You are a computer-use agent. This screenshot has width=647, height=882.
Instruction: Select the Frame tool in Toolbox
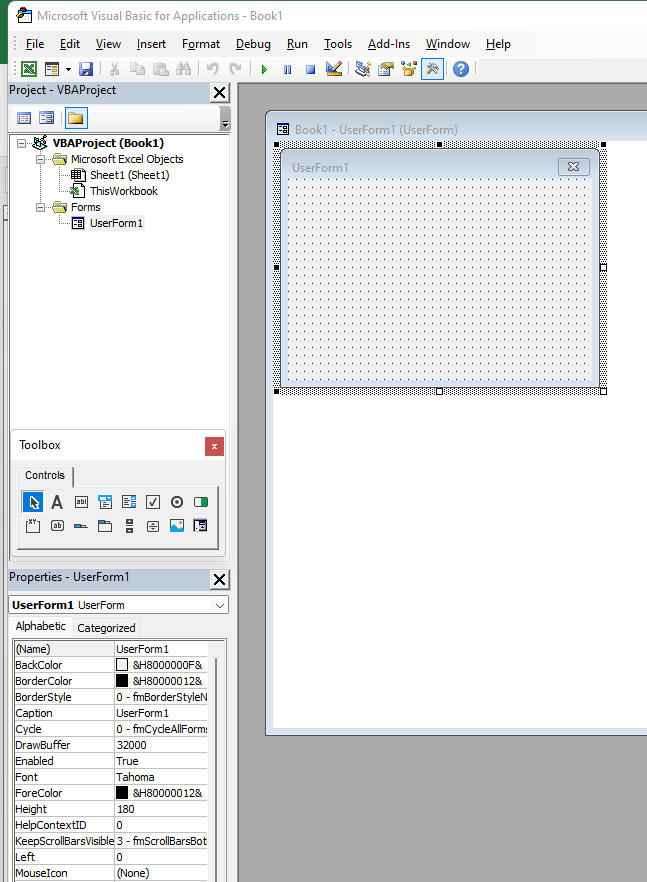pos(33,526)
